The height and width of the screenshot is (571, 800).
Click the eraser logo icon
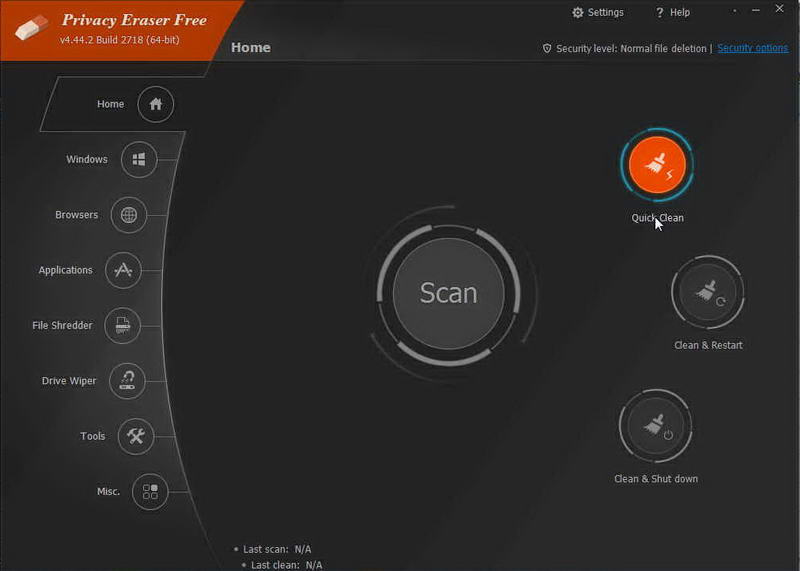(32, 28)
